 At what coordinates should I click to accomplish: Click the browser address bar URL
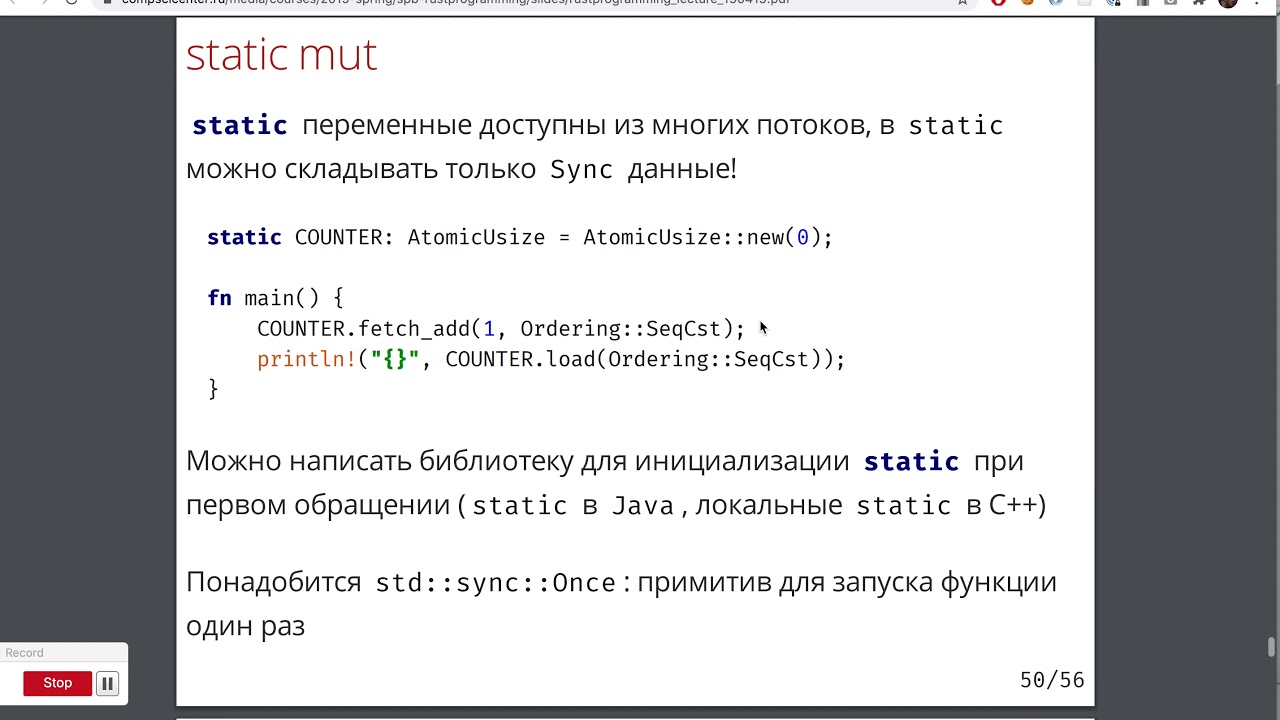[x=455, y=2]
